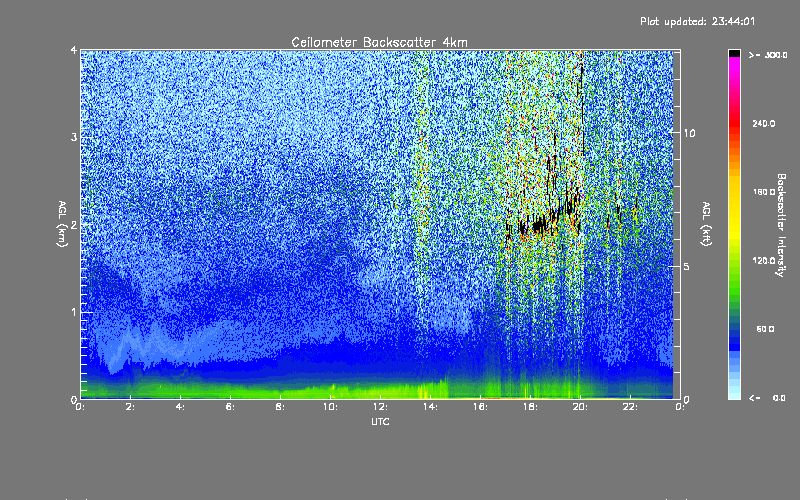Click the '14:' tick on the time axis
800x500 pixels.
coord(430,407)
